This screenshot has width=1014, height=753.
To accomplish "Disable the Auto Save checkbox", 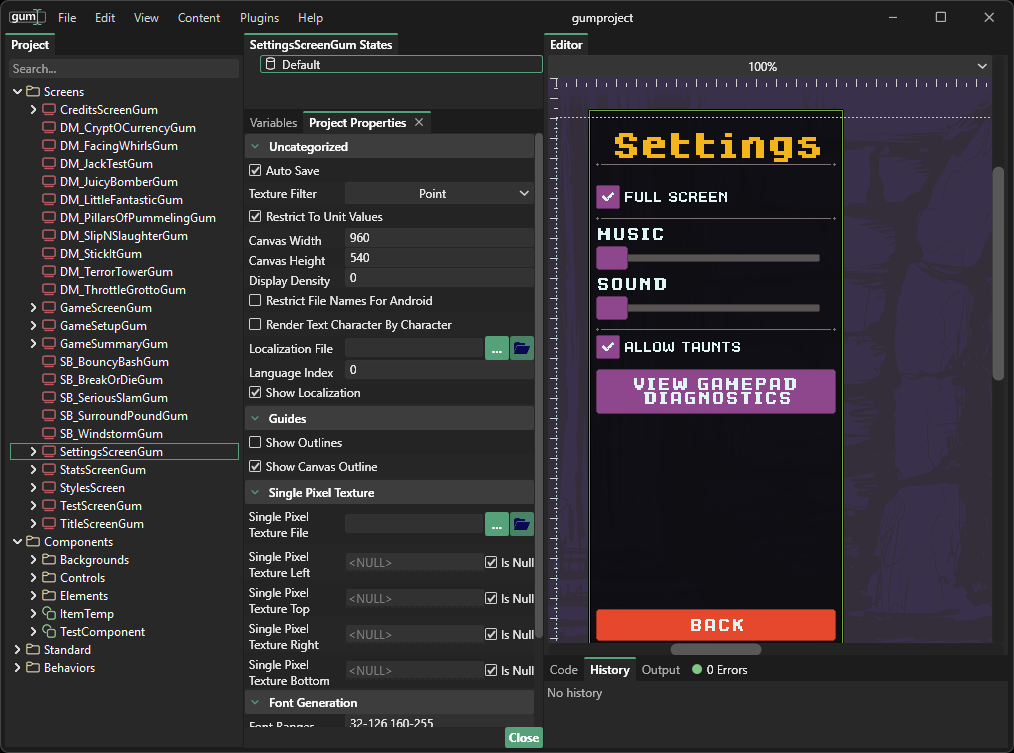I will (255, 171).
